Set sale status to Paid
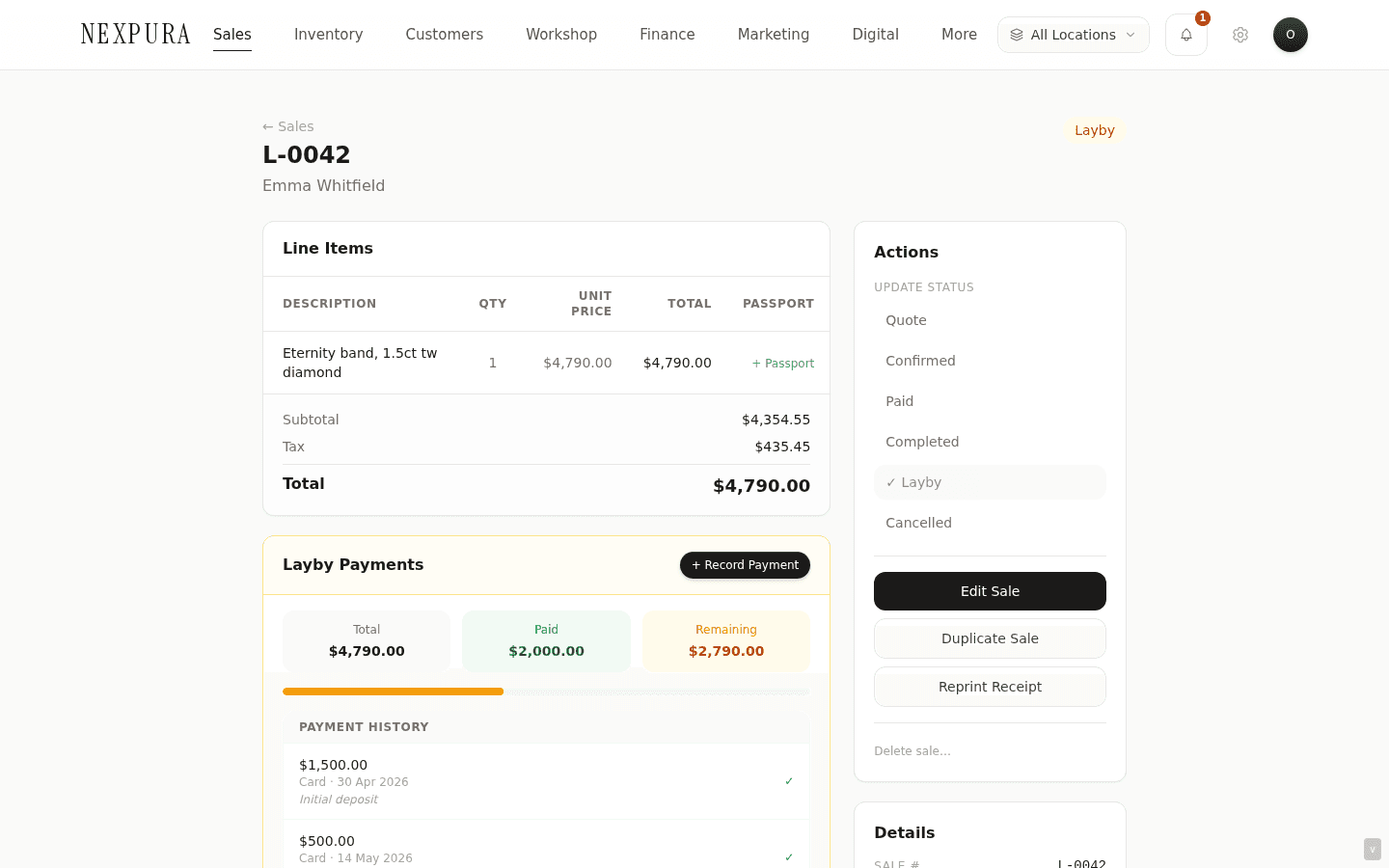The width and height of the screenshot is (1389, 868). 990,401
